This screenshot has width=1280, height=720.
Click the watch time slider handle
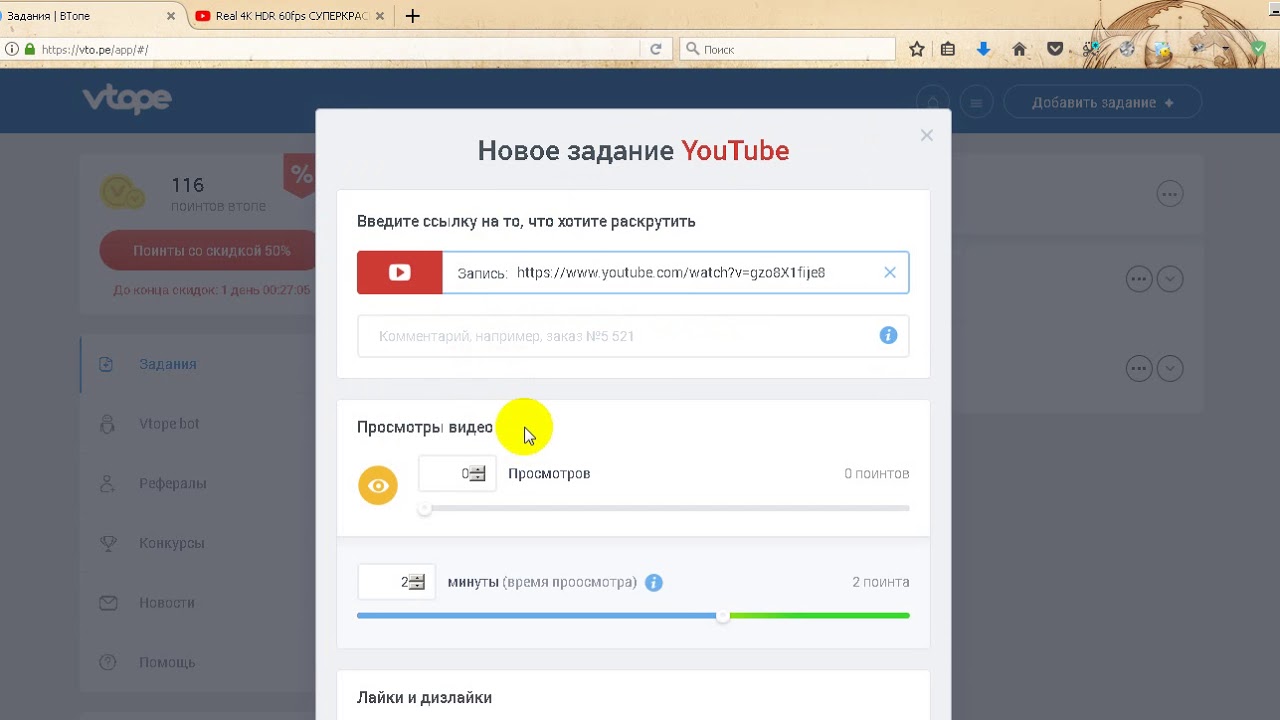pyautogui.click(x=723, y=616)
